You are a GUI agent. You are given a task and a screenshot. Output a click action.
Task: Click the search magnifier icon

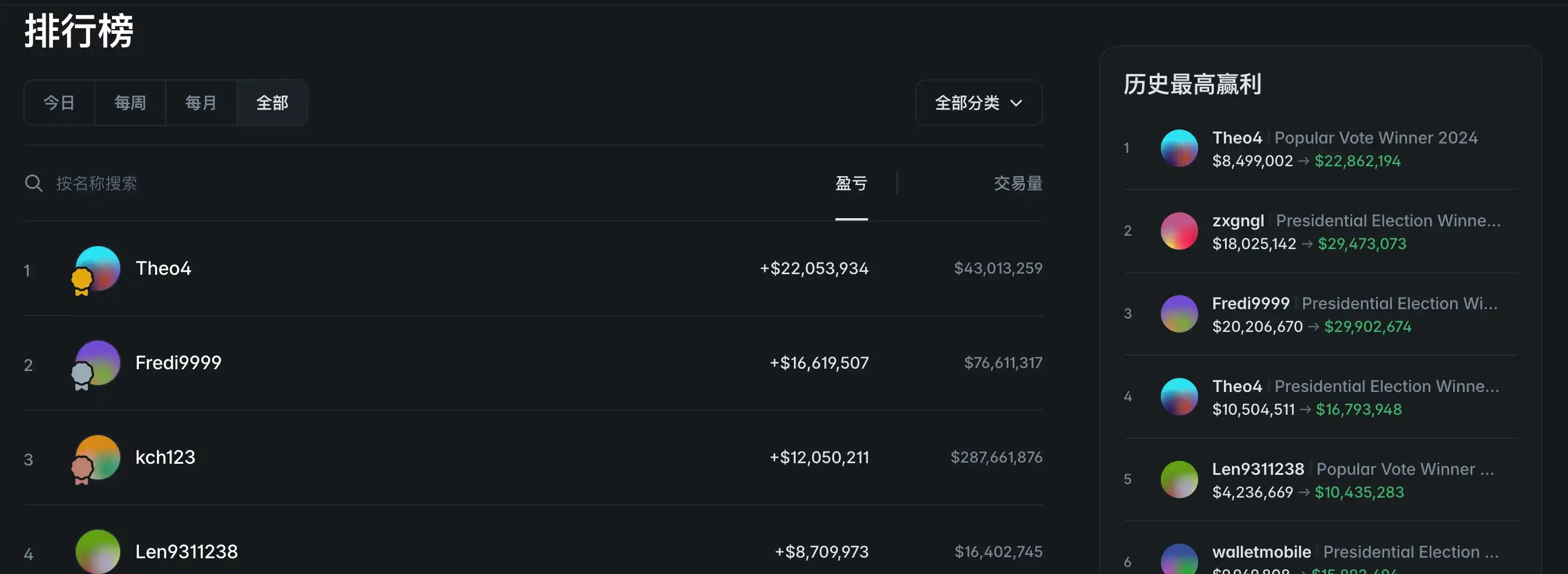tap(33, 183)
